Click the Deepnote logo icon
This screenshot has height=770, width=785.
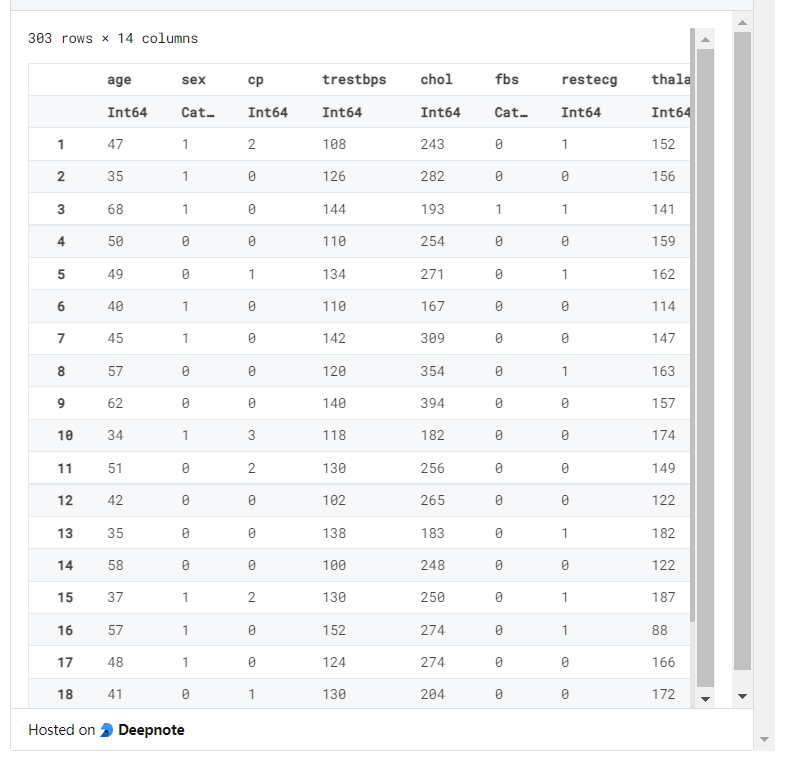107,730
